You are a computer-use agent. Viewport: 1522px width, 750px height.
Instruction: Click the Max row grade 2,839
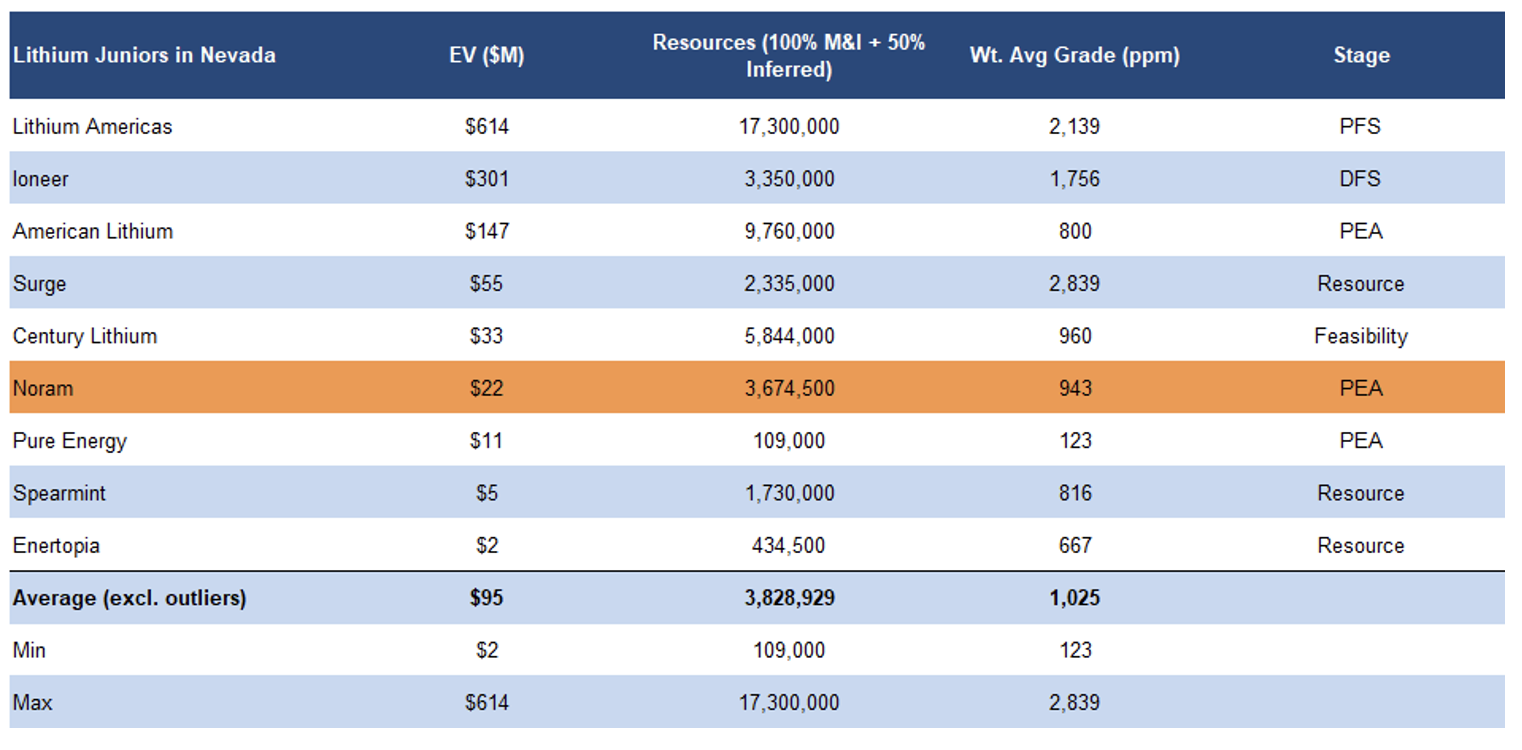[1075, 703]
